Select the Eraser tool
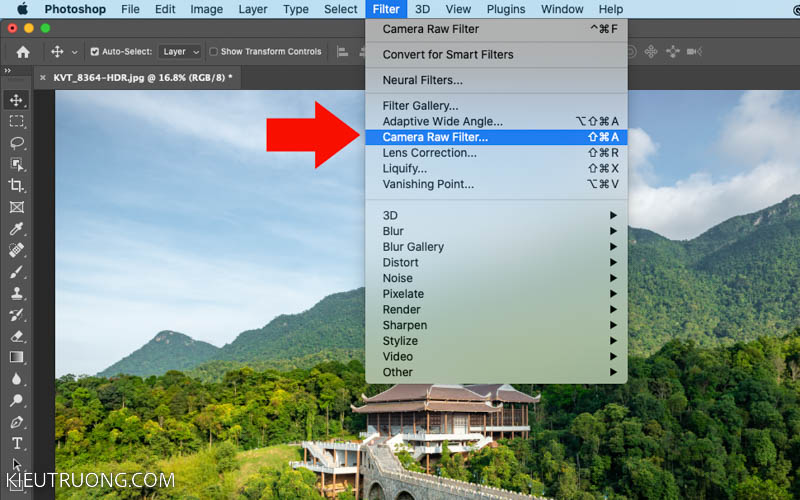Viewport: 800px width, 500px height. pos(16,336)
